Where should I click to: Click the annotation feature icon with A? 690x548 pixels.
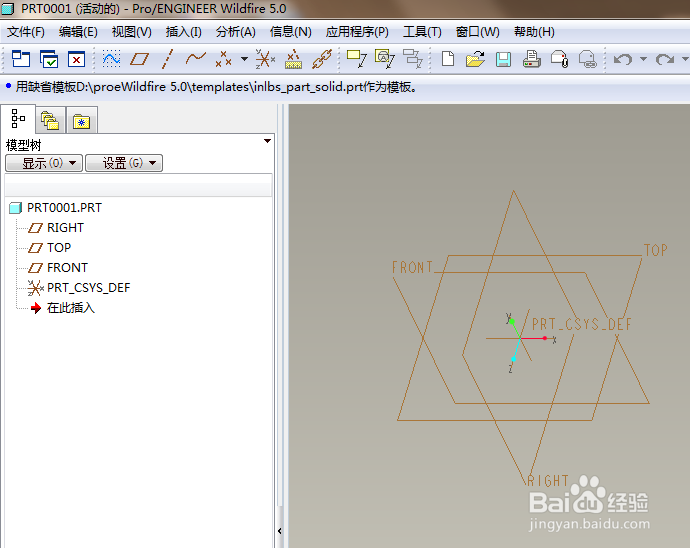pos(385,59)
